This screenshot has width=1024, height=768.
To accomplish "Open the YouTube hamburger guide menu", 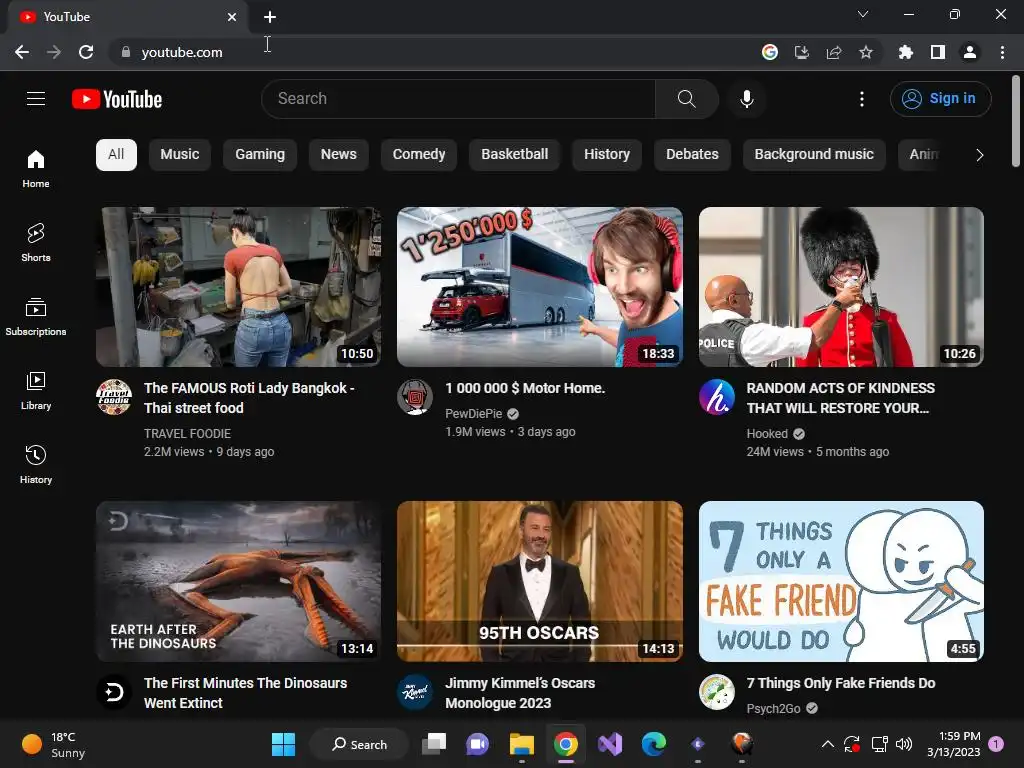I will (36, 99).
